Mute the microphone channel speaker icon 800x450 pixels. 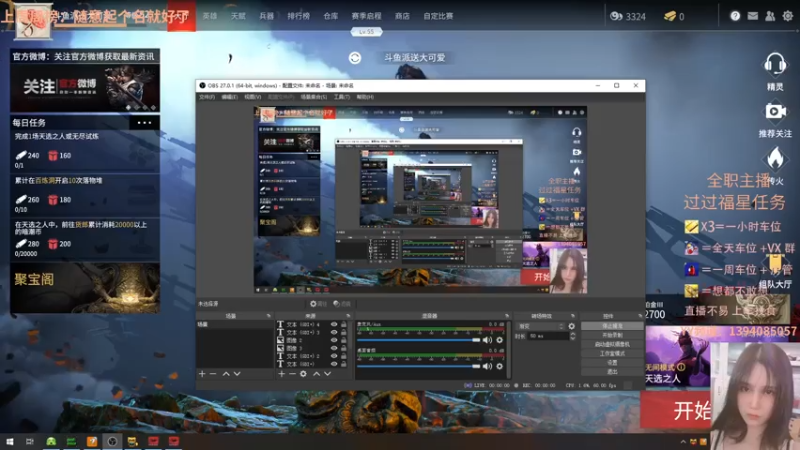pyautogui.click(x=488, y=340)
